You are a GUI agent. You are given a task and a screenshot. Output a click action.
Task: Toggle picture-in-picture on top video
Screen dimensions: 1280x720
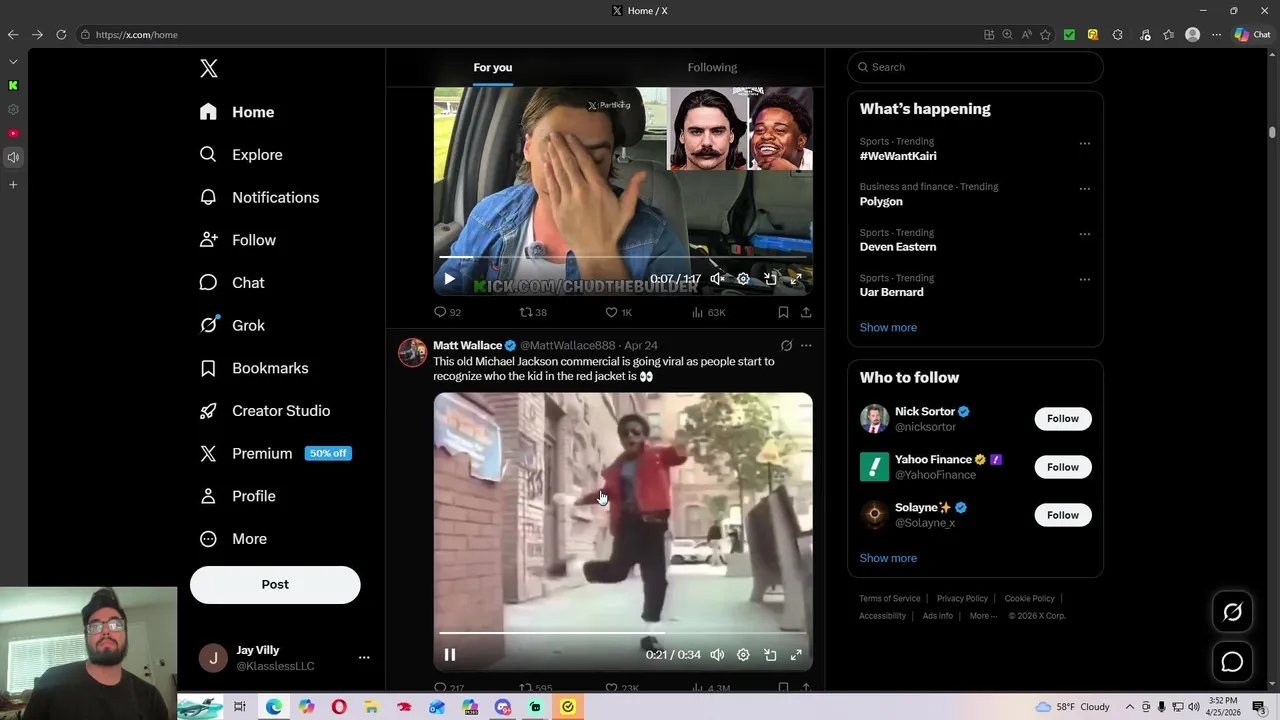770,279
